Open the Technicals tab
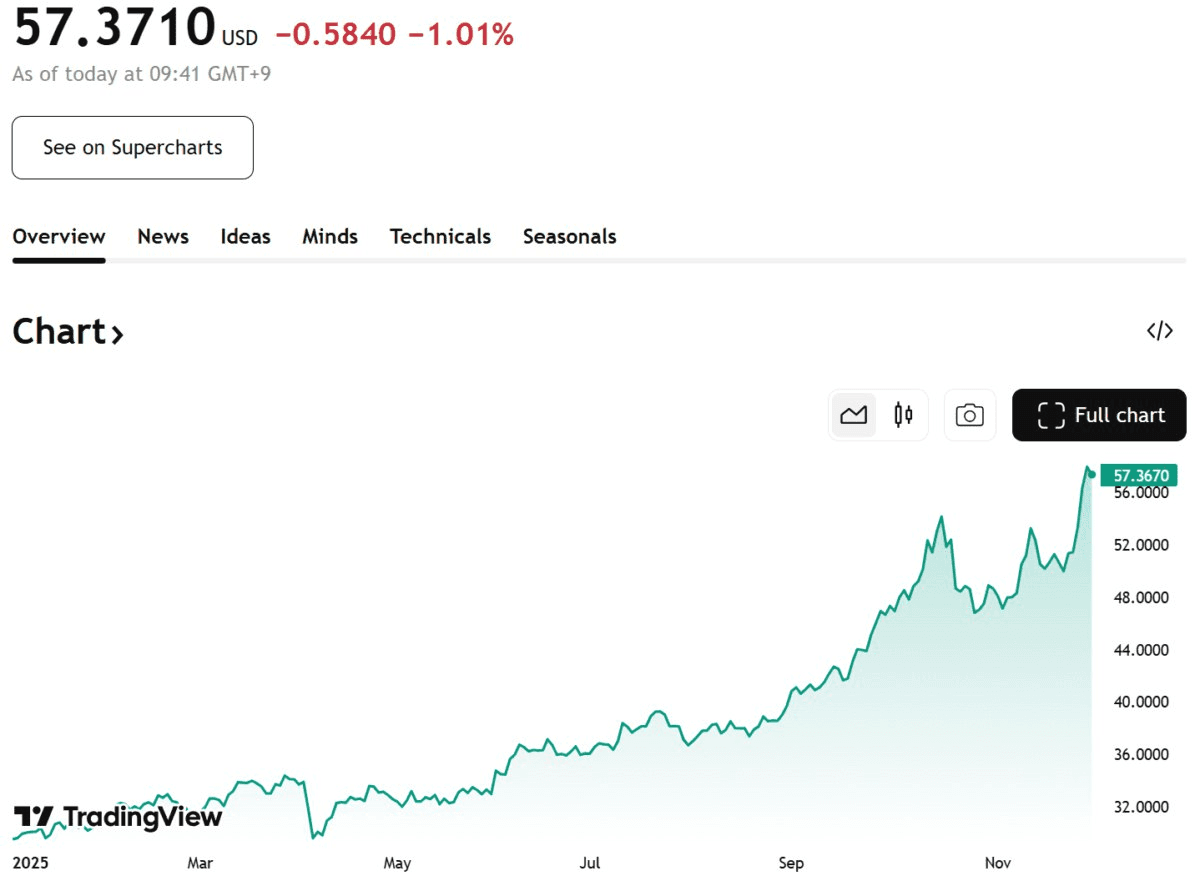1200x881 pixels. 440,237
